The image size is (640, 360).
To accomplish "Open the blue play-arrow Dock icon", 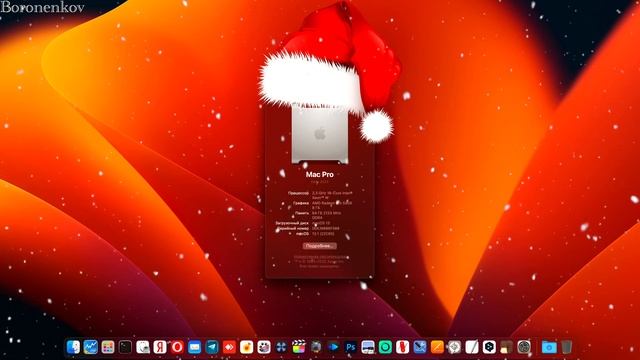I will pyautogui.click(x=333, y=347).
